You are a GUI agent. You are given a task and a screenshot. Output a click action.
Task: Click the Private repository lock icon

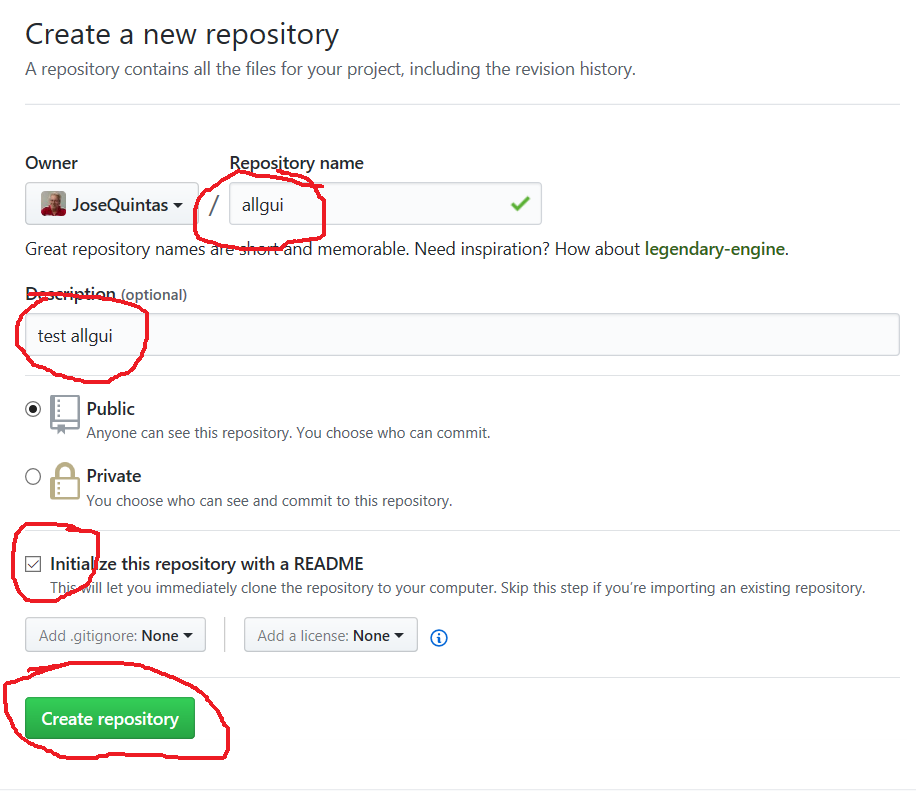coord(65,481)
